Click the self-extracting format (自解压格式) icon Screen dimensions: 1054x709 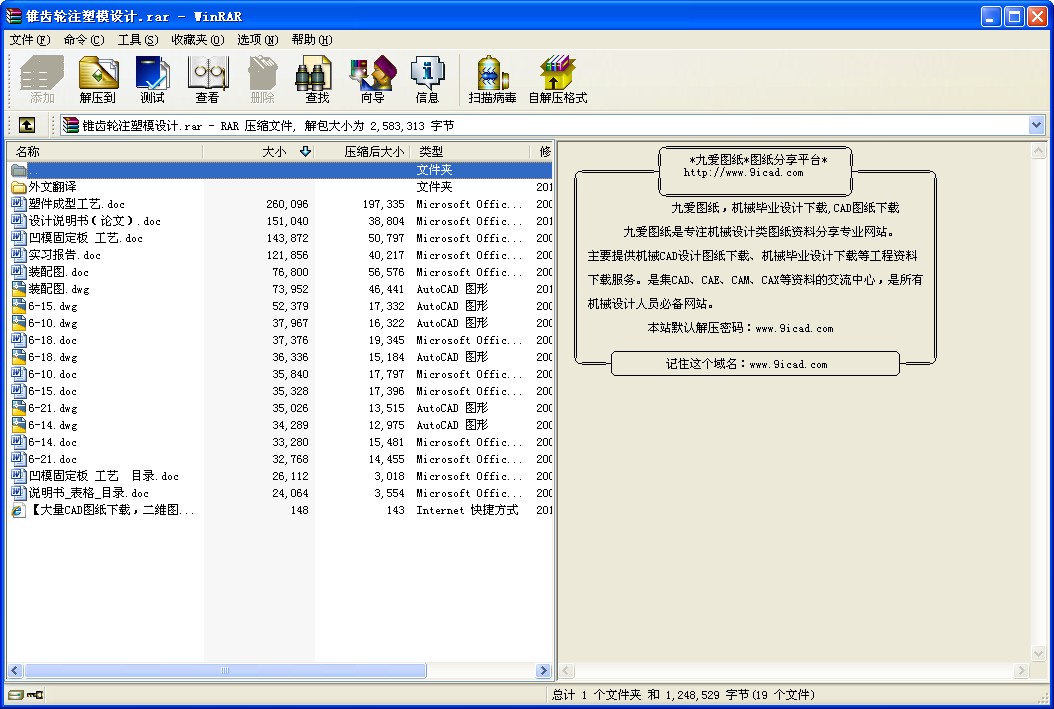[x=558, y=79]
